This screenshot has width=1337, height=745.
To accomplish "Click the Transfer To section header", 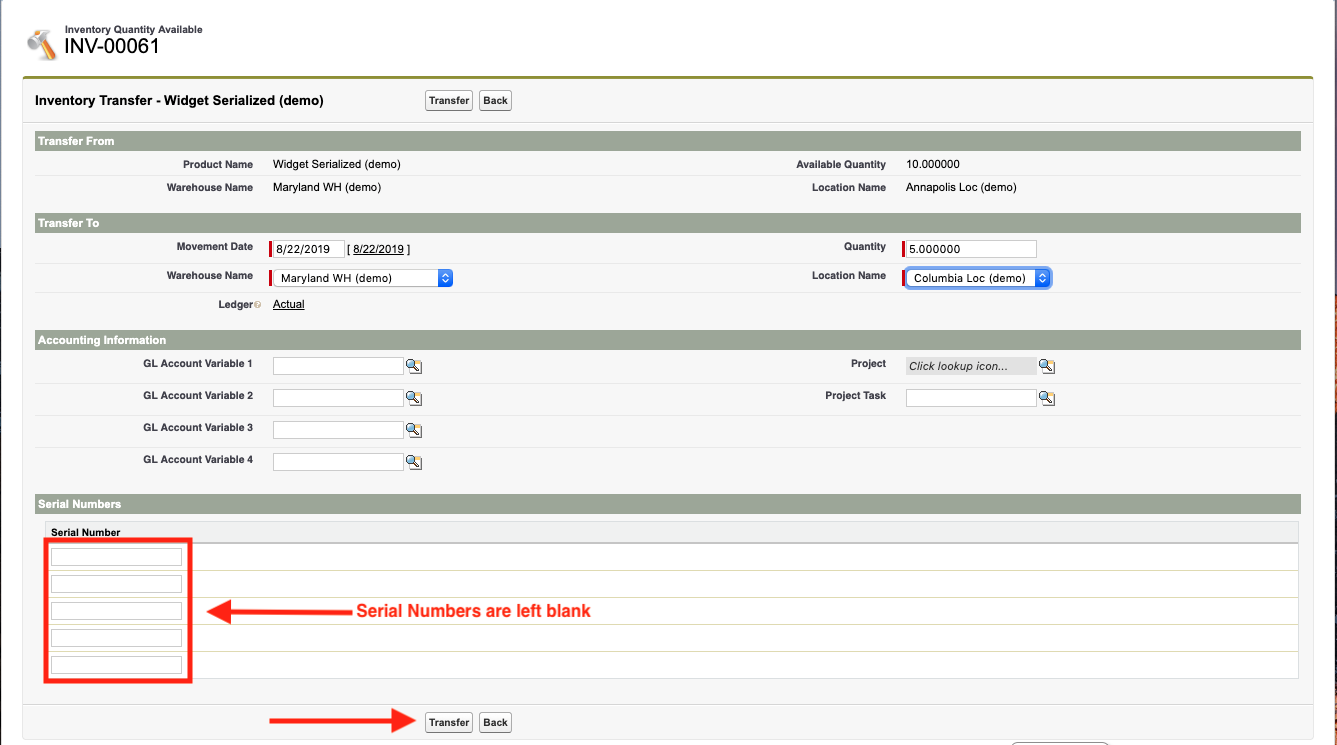I will click(668, 223).
